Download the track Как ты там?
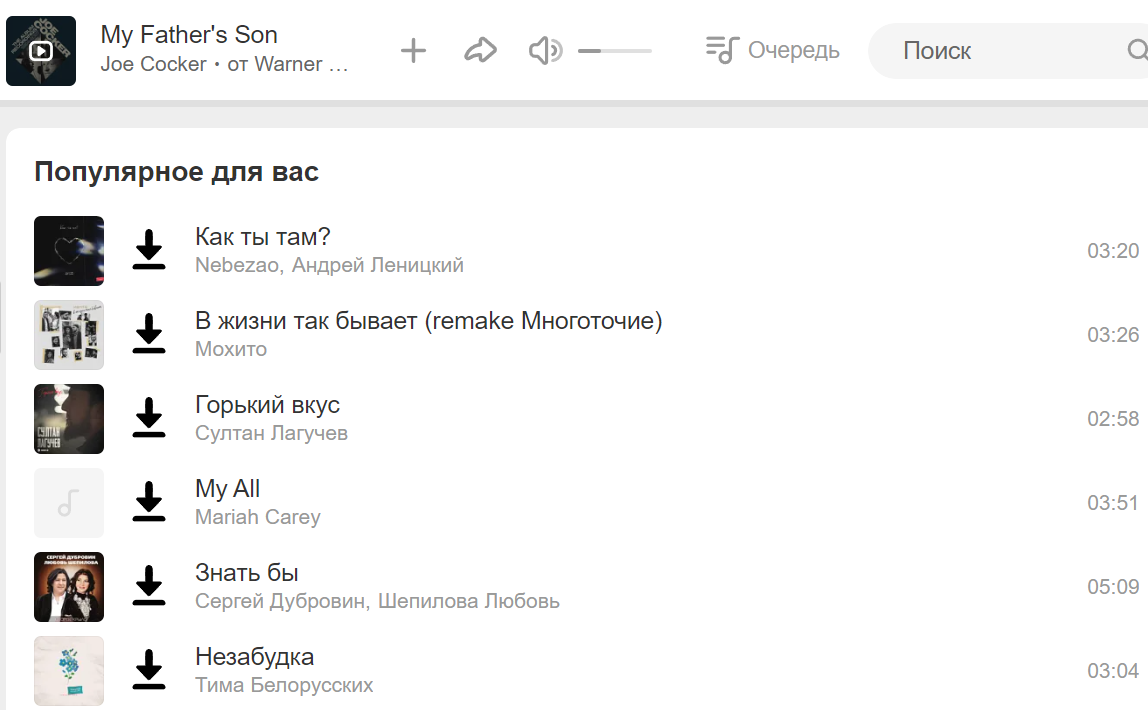The image size is (1148, 710). click(149, 250)
